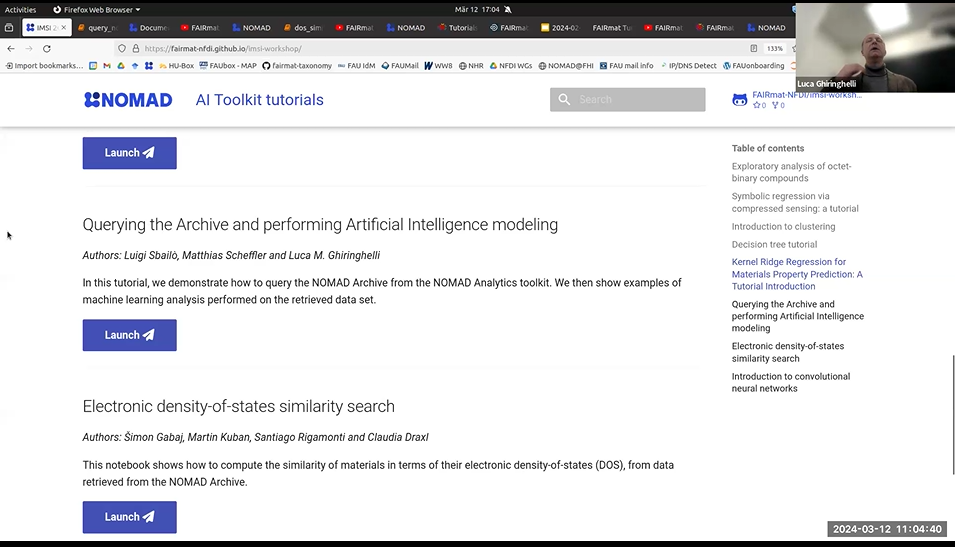Jump to Introduction to clustering section
Image resolution: width=955 pixels, height=547 pixels.
(x=783, y=227)
